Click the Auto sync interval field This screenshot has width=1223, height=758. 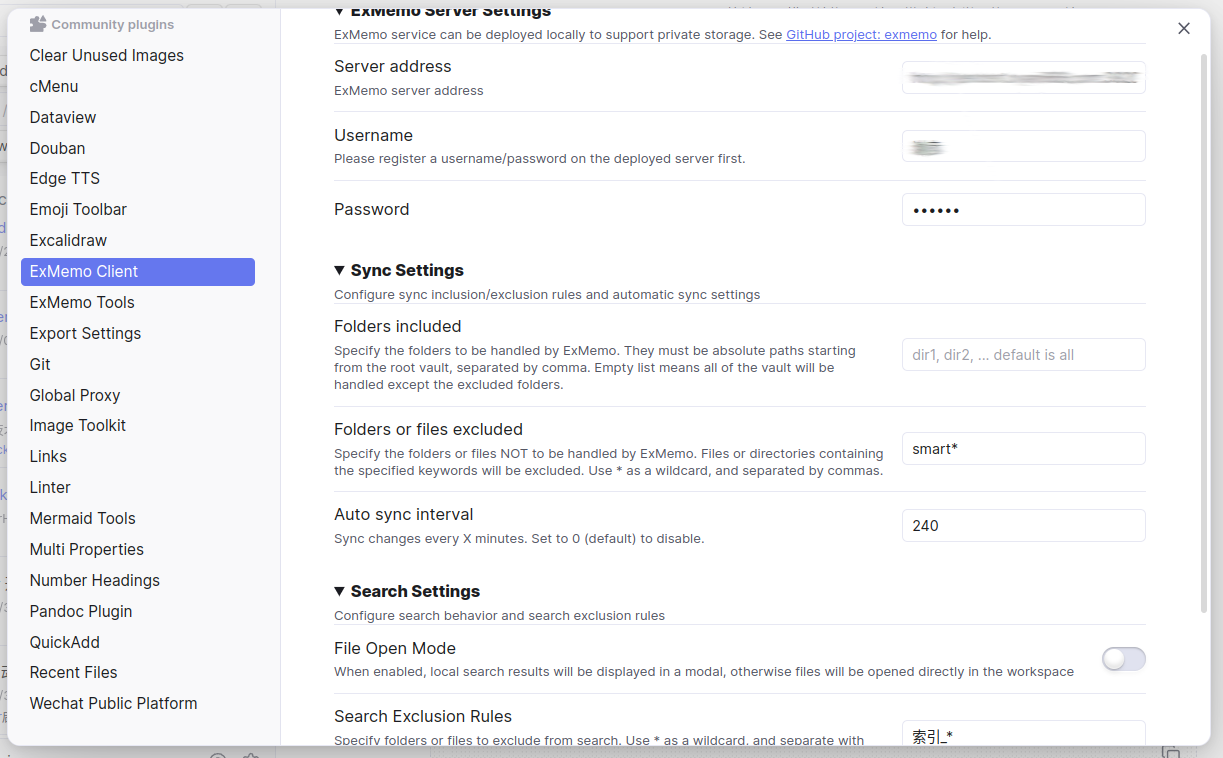tap(1024, 525)
